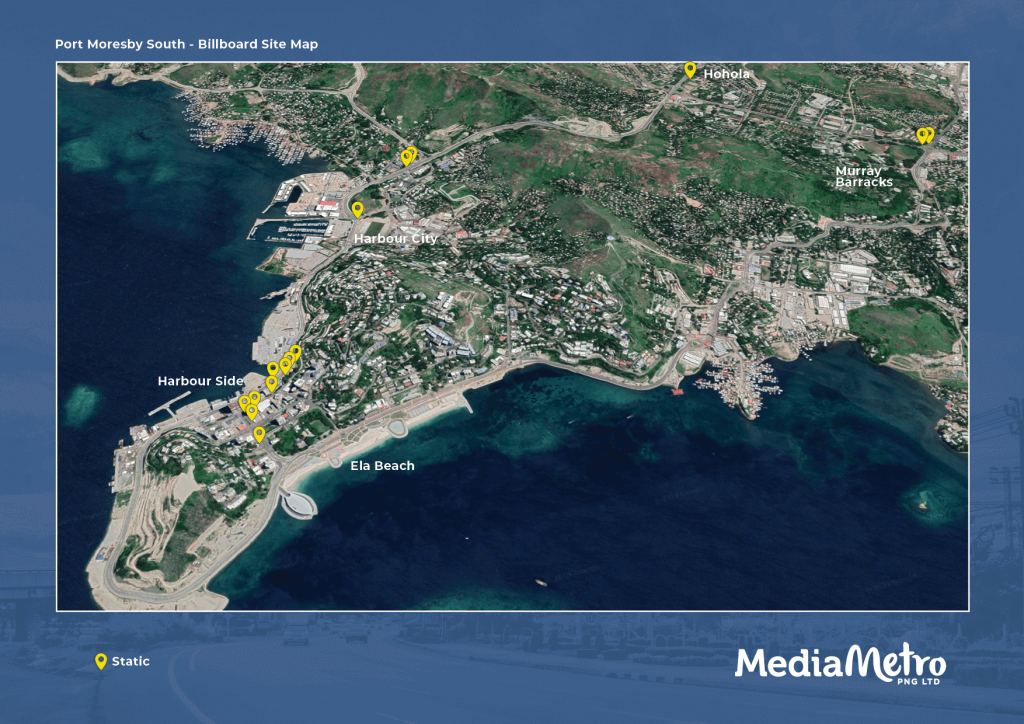Select the Murray Barracks label
Image resolution: width=1024 pixels, height=724 pixels.
coord(863,177)
